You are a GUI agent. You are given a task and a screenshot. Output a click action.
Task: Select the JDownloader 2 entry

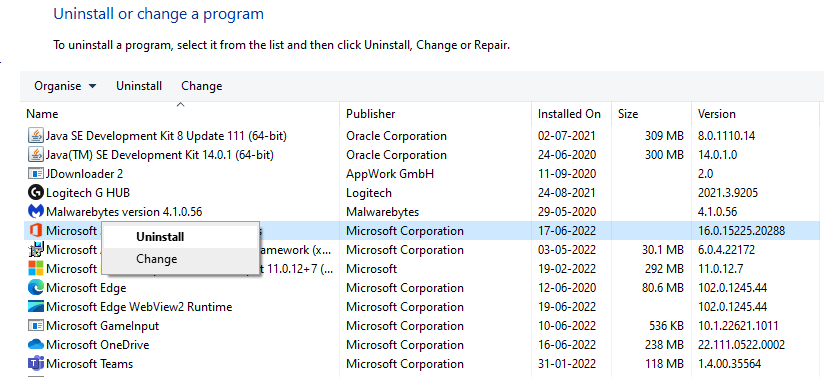coord(85,174)
